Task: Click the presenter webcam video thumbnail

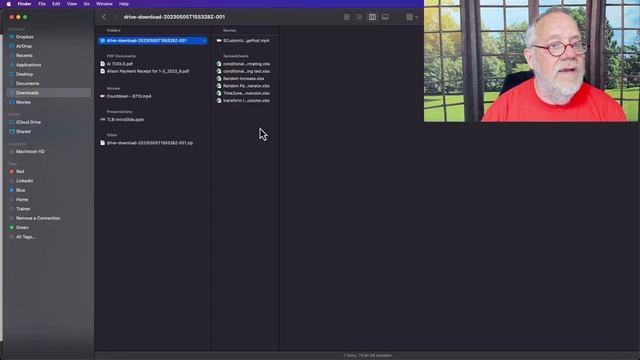Action: click(531, 61)
